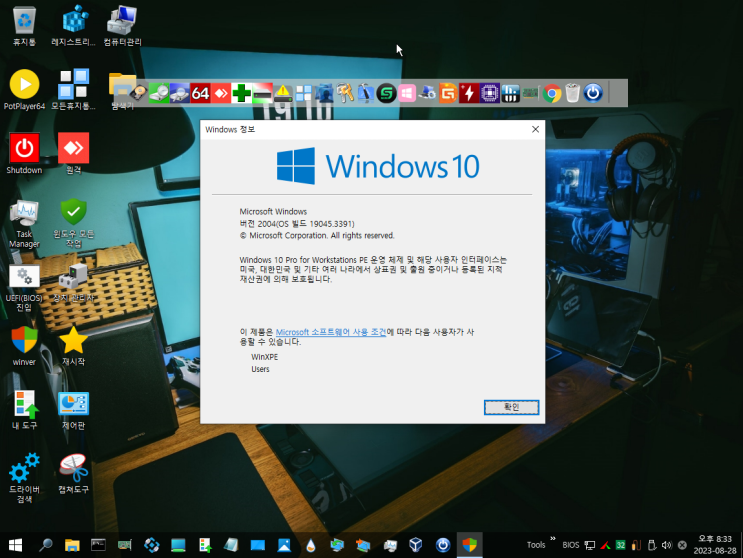Click the black green S icon in dock

(x=386, y=93)
